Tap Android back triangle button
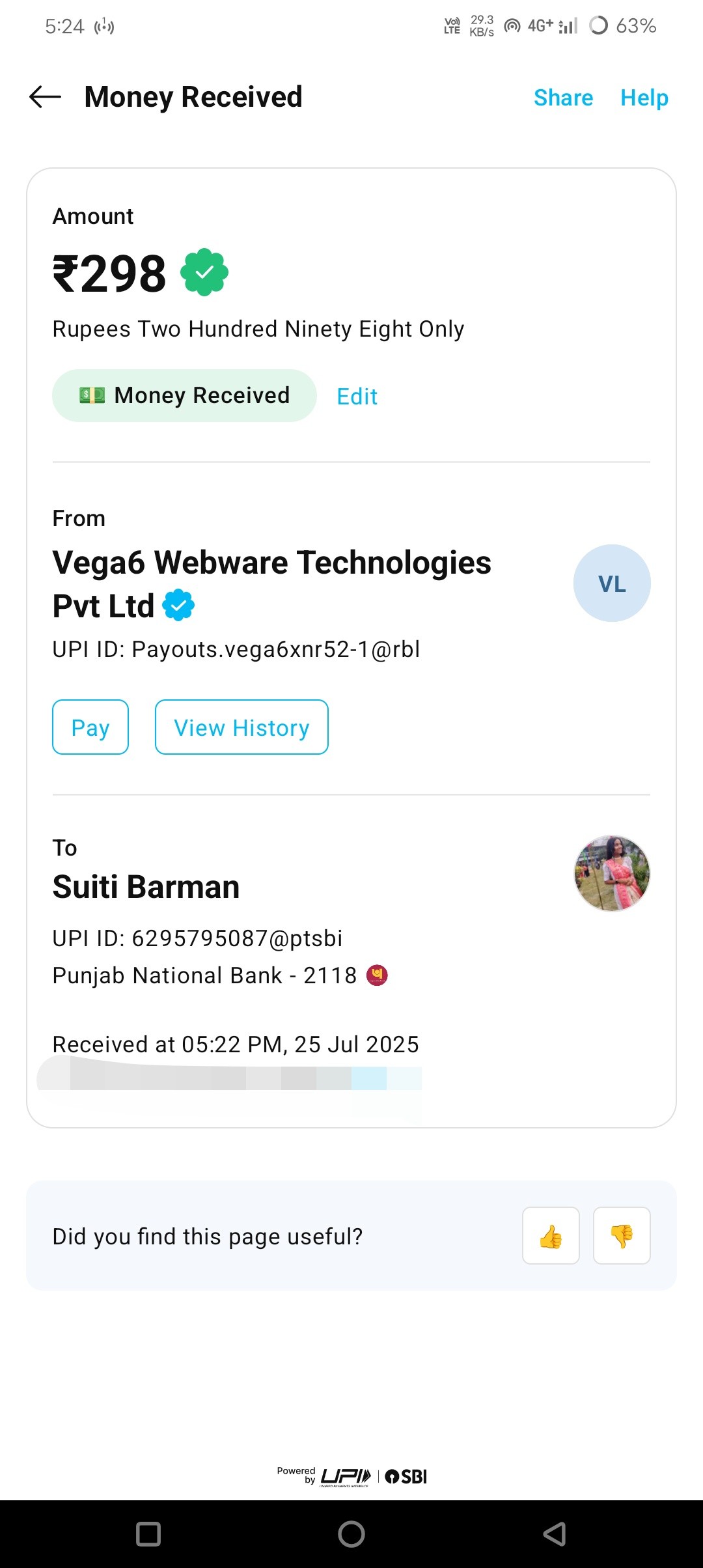 [555, 1533]
